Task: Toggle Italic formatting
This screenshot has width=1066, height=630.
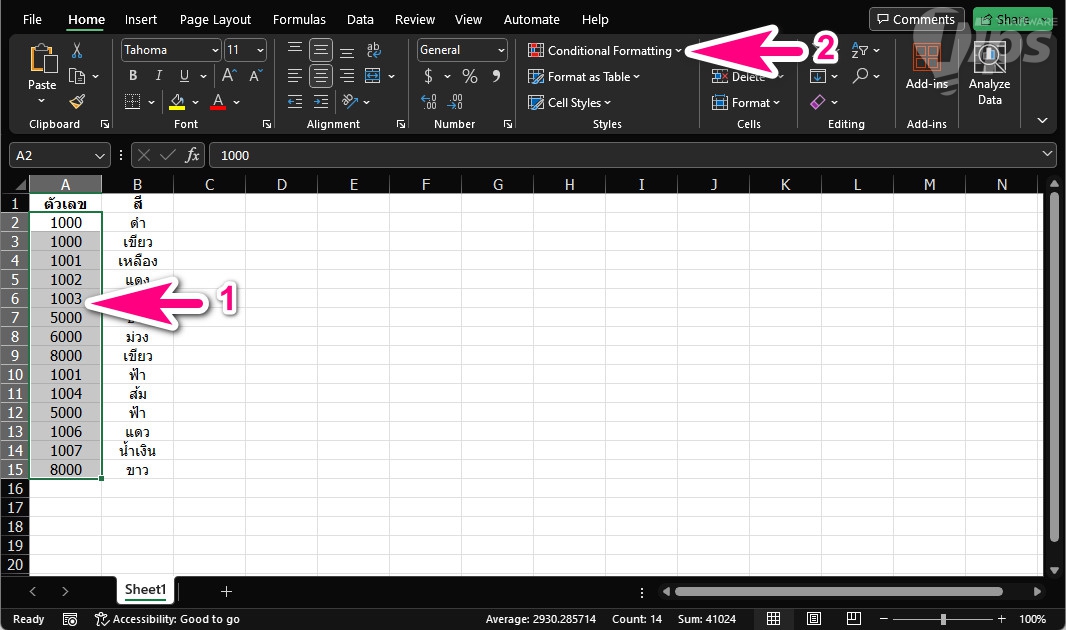Action: (158, 75)
